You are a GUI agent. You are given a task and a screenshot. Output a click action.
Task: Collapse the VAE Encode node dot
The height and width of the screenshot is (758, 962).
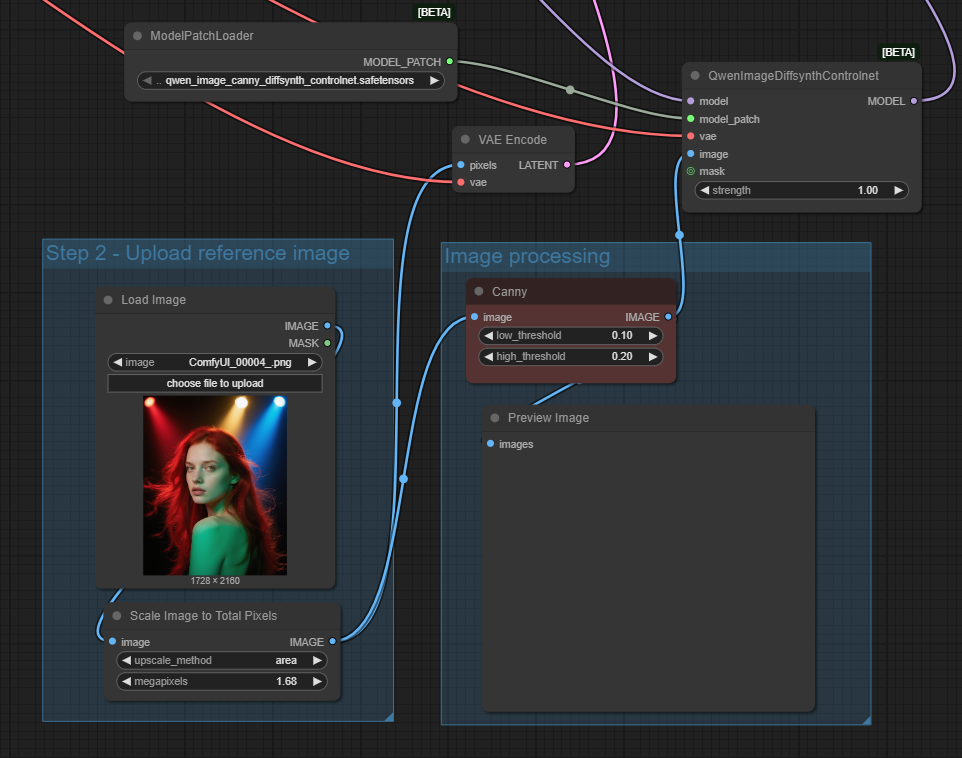tap(465, 139)
